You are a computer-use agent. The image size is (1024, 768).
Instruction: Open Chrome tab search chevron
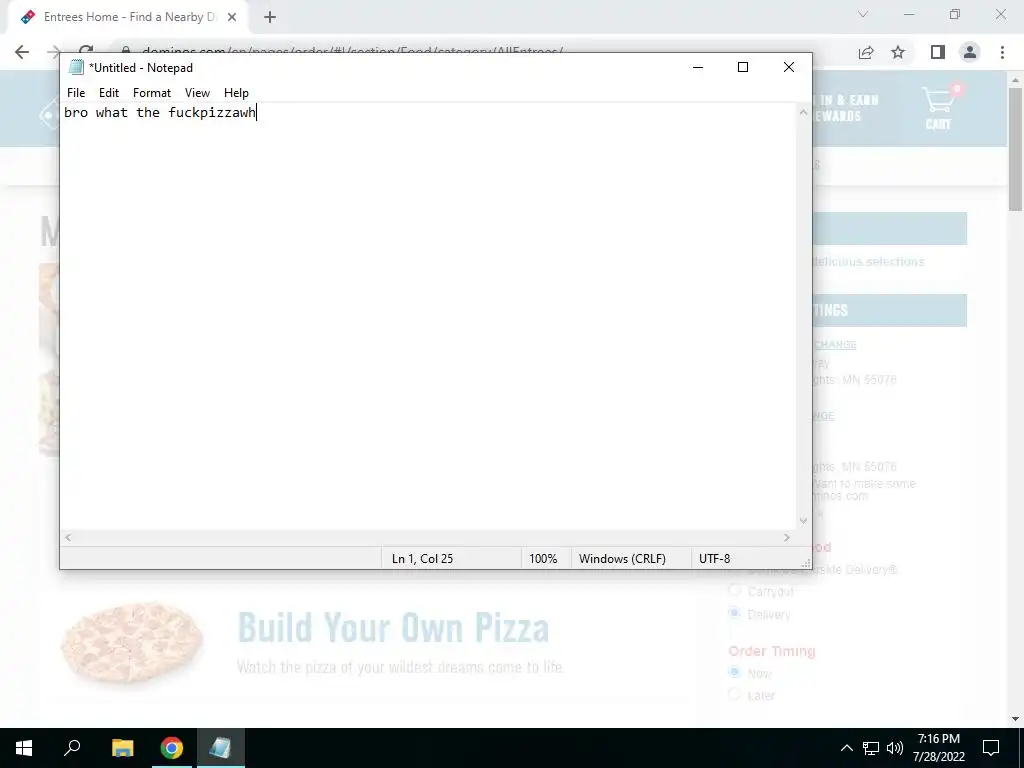tap(863, 14)
